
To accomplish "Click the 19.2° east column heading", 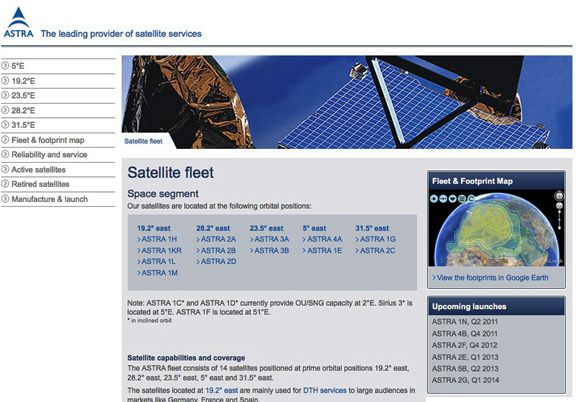I will pyautogui.click(x=154, y=228).
